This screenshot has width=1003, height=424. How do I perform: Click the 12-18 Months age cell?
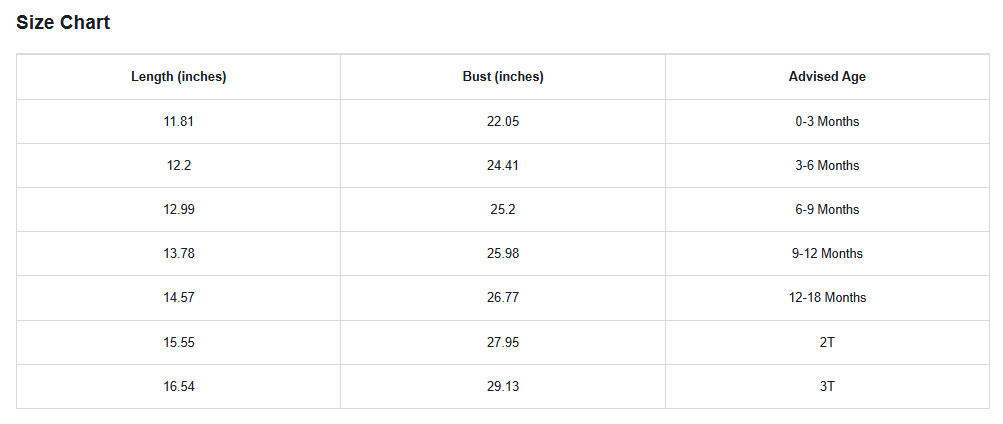coord(827,298)
